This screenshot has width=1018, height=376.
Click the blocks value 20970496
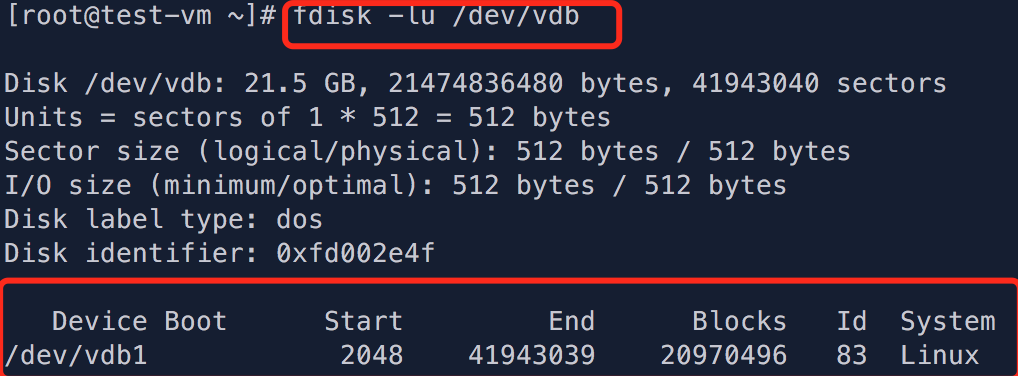point(723,355)
